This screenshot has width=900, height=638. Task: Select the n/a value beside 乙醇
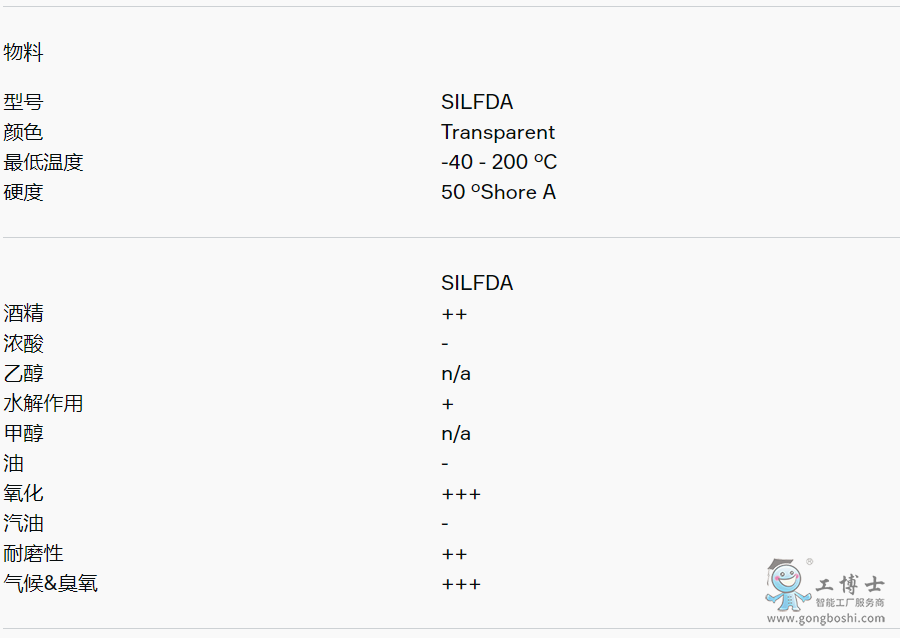455,374
